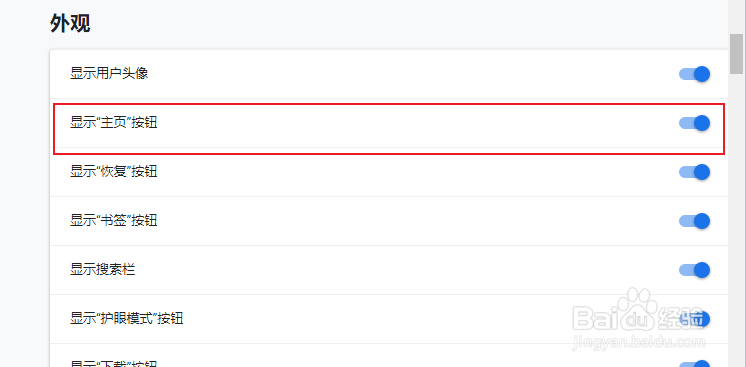746x367 pixels.
Task: Toggle the 显示"护眼模式"按钮 switch
Action: click(x=694, y=319)
